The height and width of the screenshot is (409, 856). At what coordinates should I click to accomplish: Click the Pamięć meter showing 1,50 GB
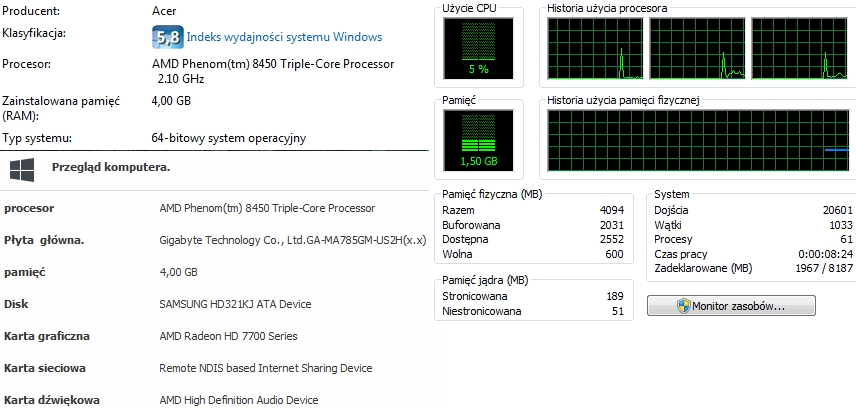pyautogui.click(x=478, y=141)
